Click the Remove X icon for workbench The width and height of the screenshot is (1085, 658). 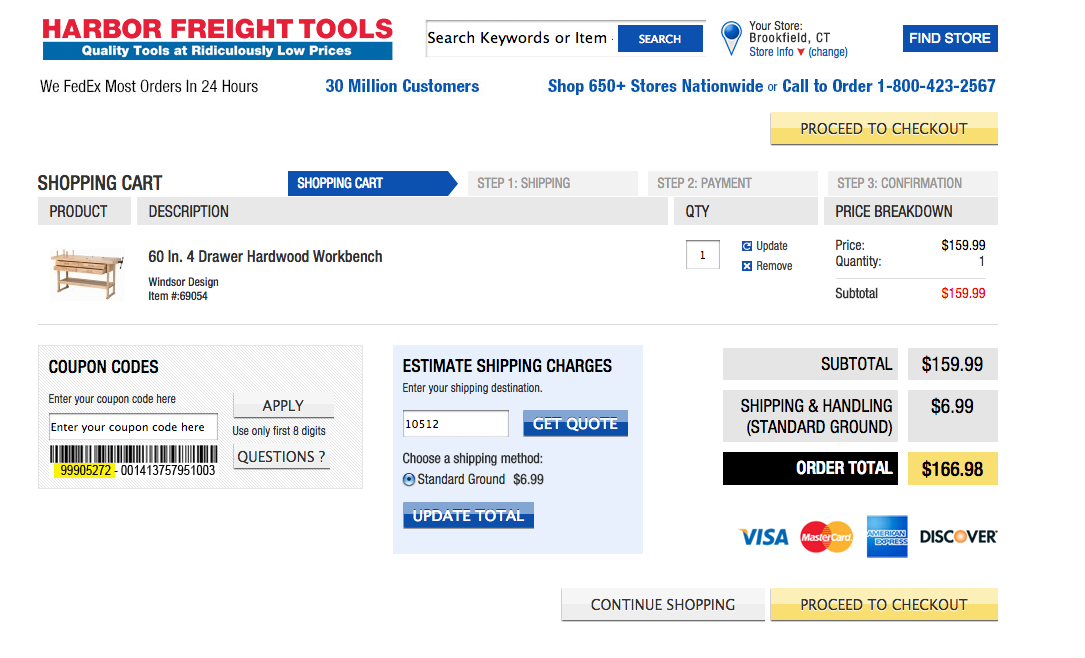747,266
